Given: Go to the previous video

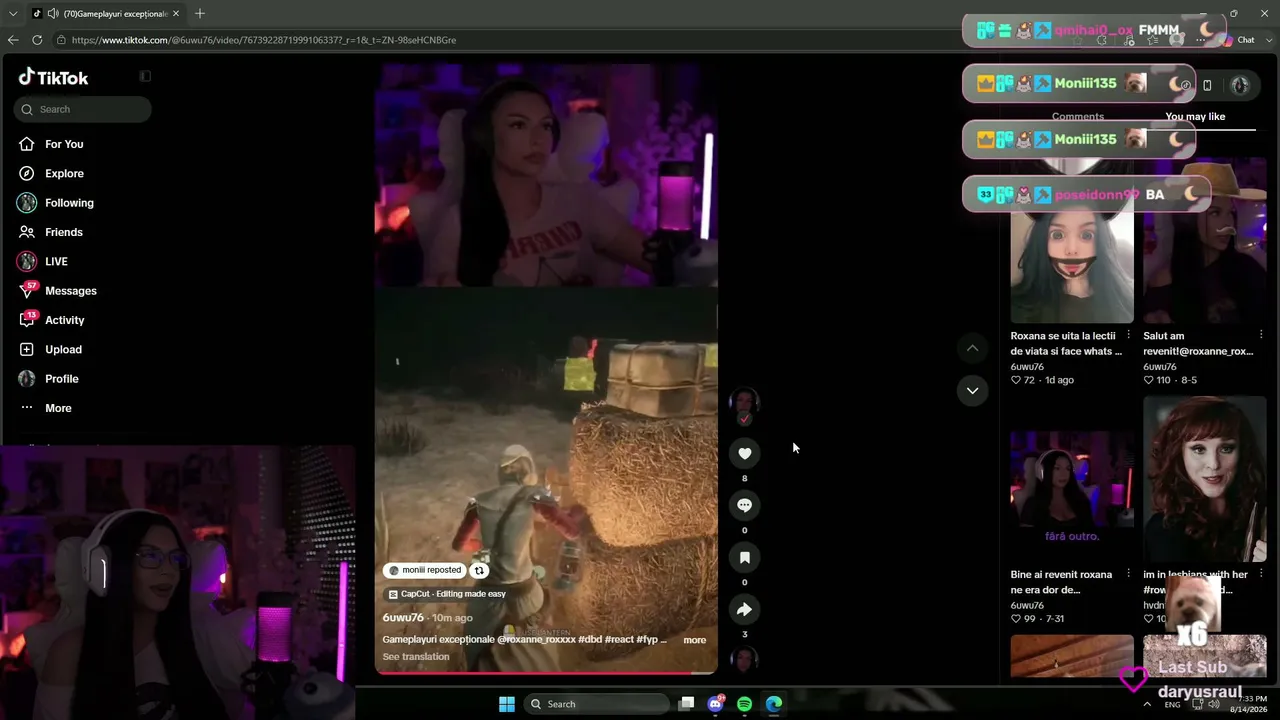Looking at the screenshot, I should coord(972,348).
